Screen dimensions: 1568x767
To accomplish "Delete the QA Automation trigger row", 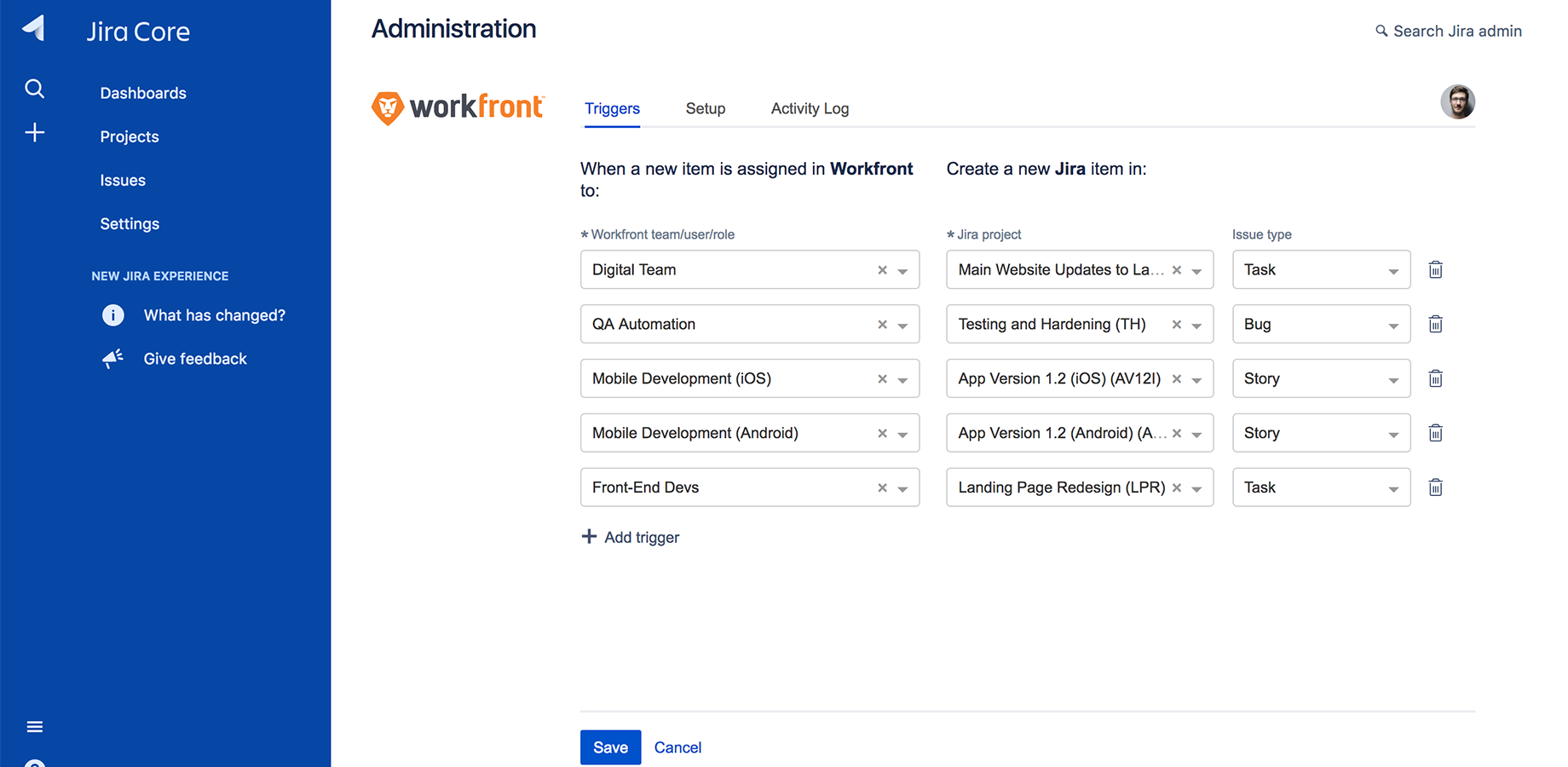I will [x=1435, y=324].
